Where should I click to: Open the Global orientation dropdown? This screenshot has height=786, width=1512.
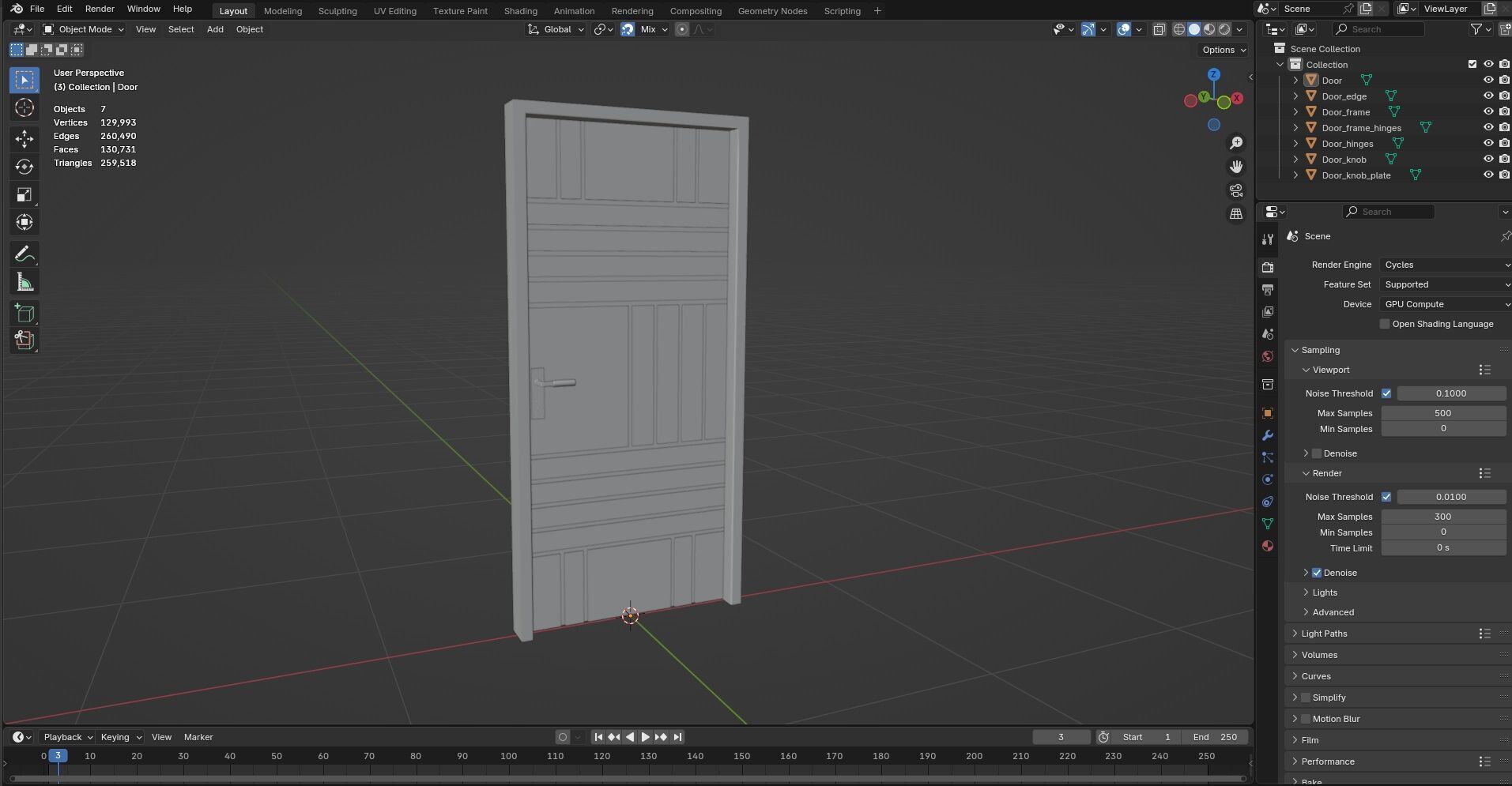point(556,29)
